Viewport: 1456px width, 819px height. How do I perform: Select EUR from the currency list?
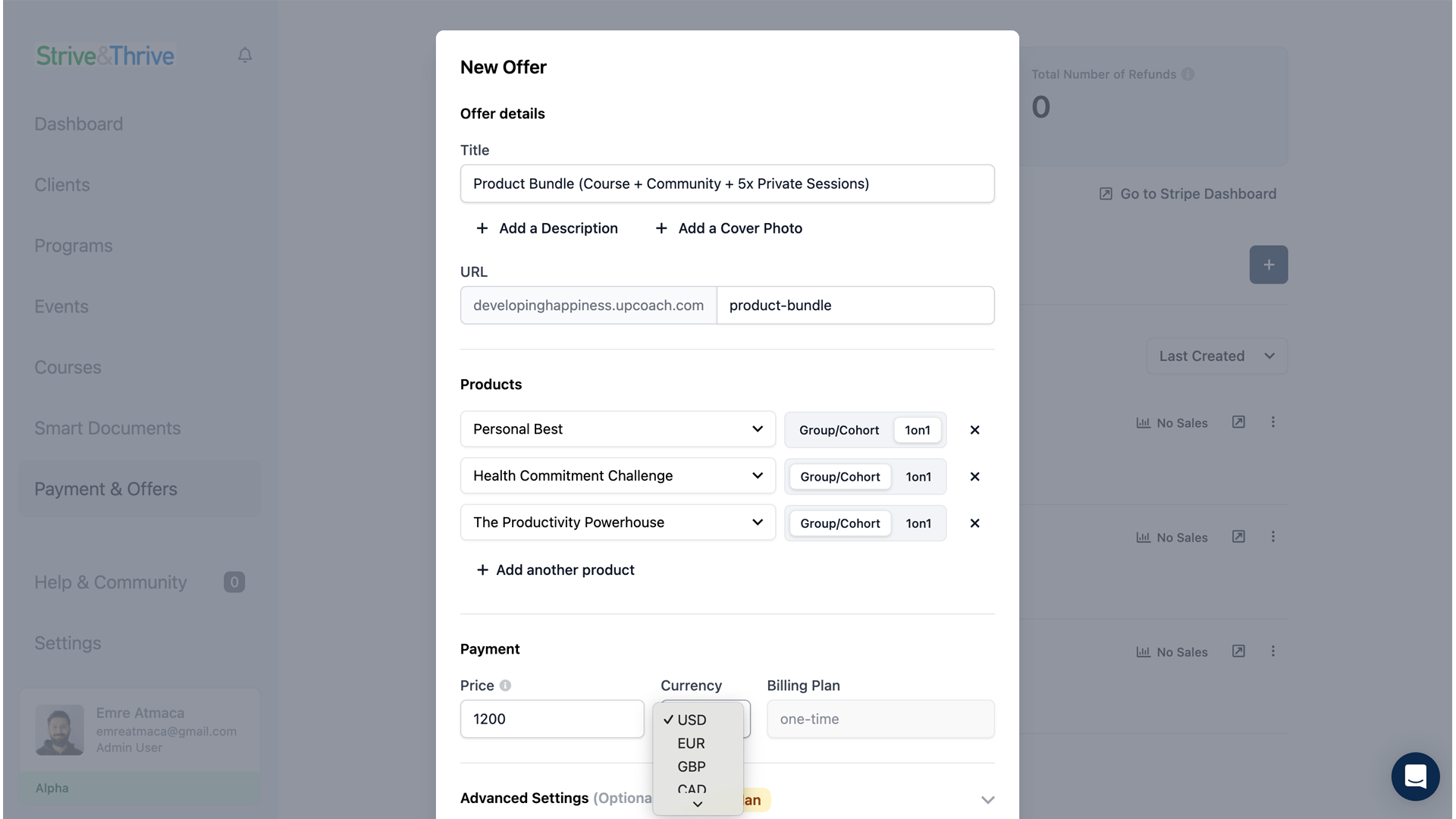click(691, 743)
